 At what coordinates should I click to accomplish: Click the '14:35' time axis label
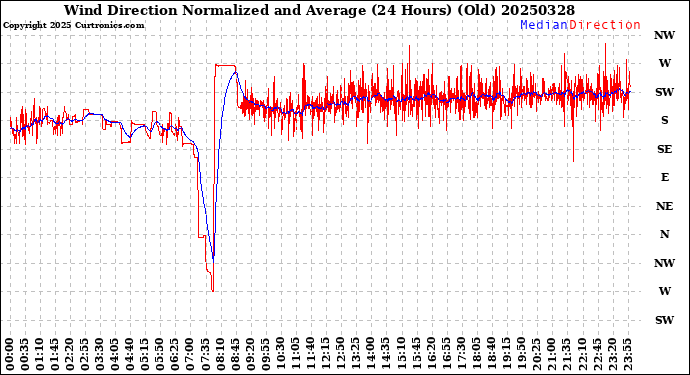pos(385,354)
